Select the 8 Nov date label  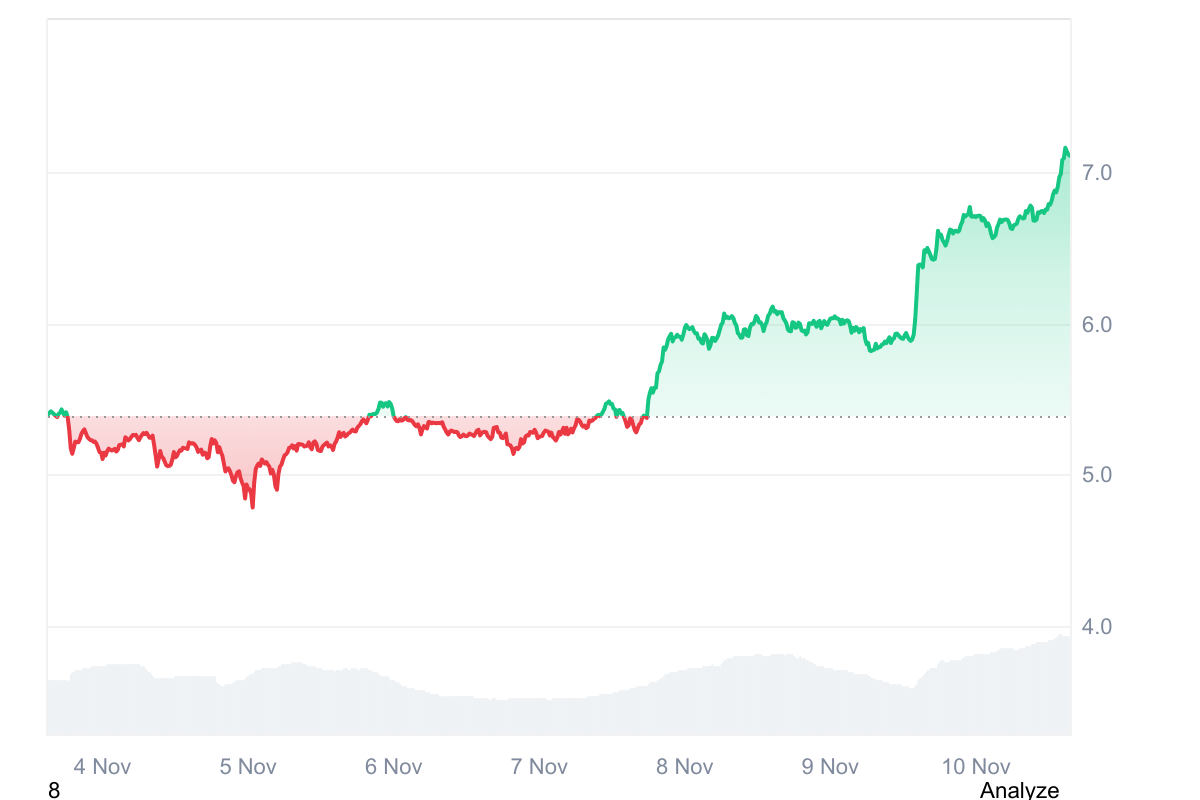coord(685,767)
